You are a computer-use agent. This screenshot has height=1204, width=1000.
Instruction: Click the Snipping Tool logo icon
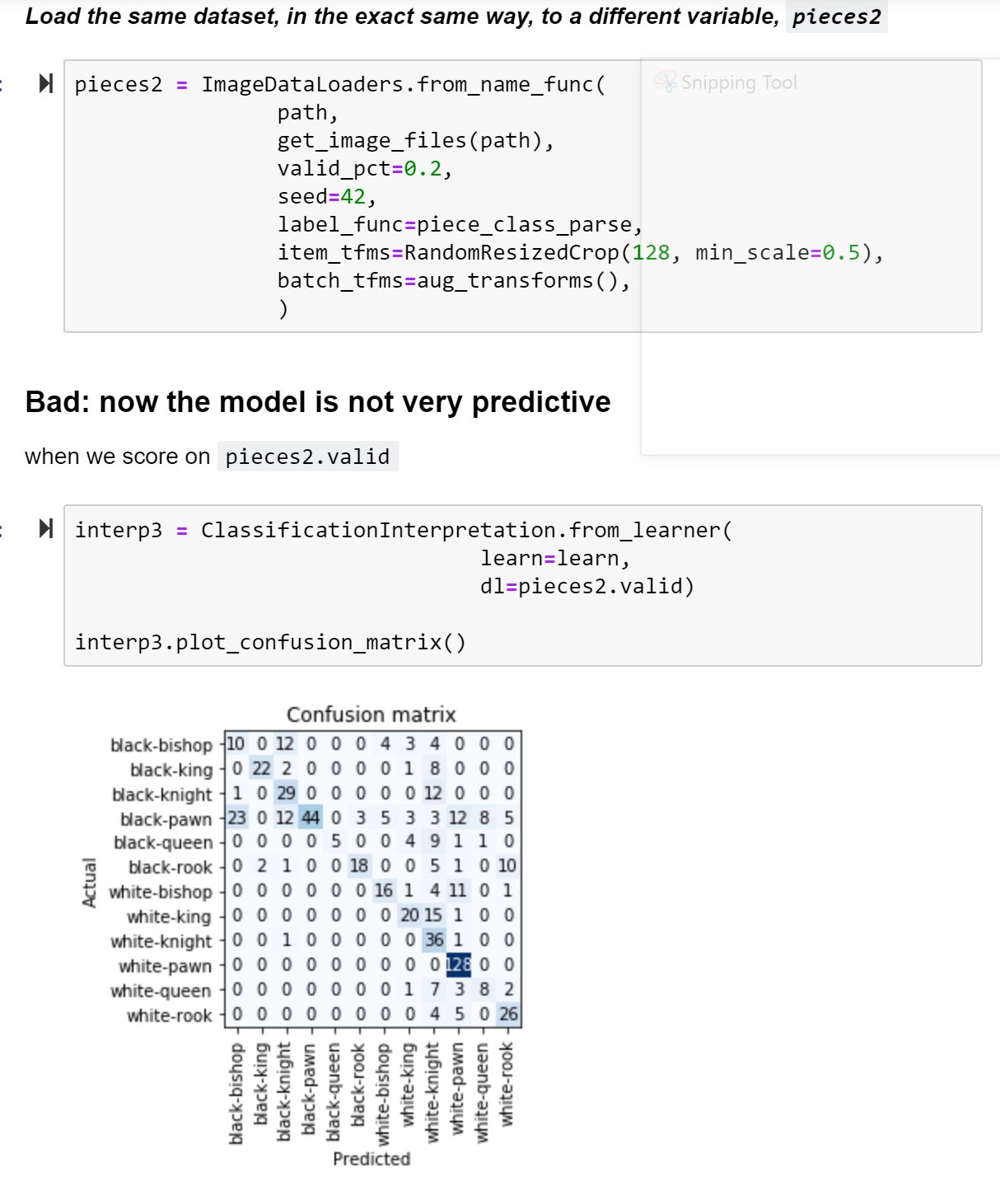665,82
